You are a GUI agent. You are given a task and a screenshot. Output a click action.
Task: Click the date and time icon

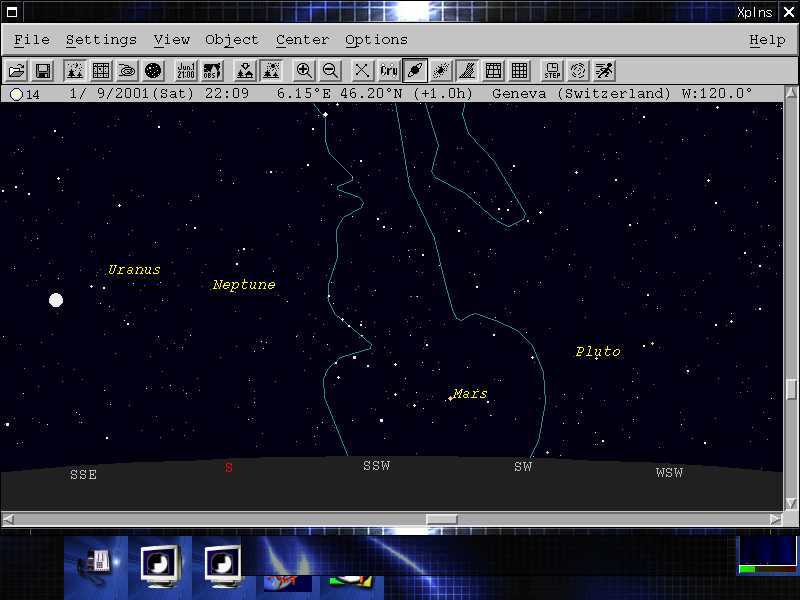pyautogui.click(x=186, y=71)
